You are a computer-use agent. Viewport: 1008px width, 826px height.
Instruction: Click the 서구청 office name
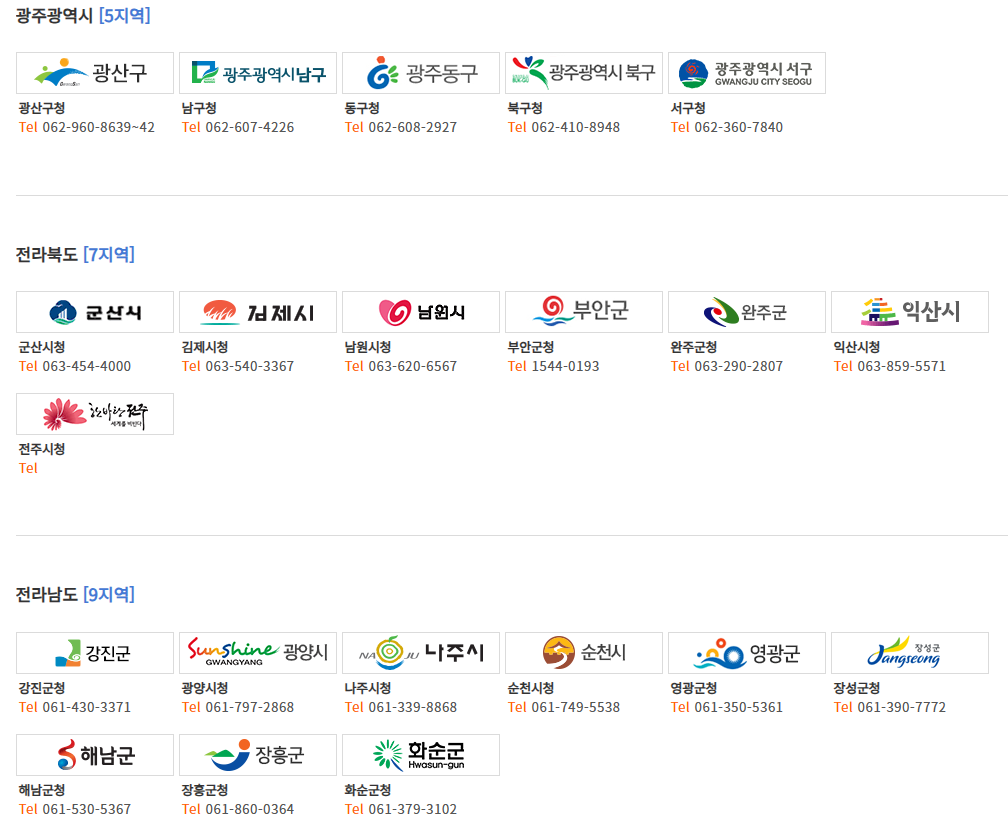pyautogui.click(x=688, y=108)
